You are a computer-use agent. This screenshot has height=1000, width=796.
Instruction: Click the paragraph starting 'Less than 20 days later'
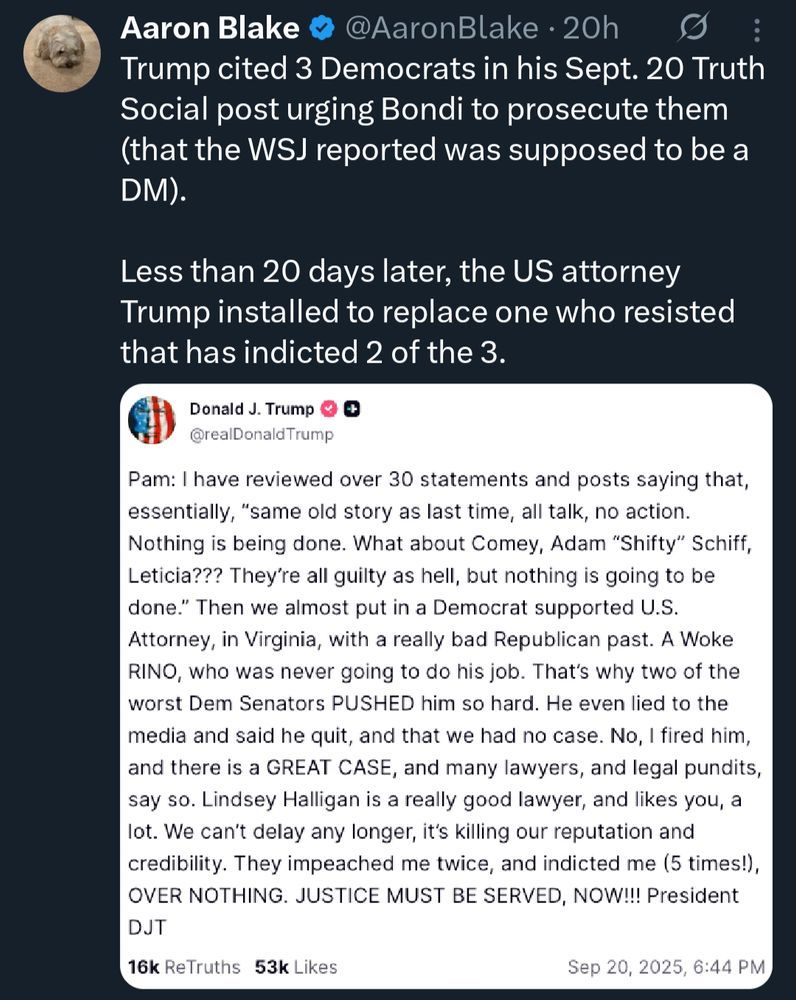point(427,312)
